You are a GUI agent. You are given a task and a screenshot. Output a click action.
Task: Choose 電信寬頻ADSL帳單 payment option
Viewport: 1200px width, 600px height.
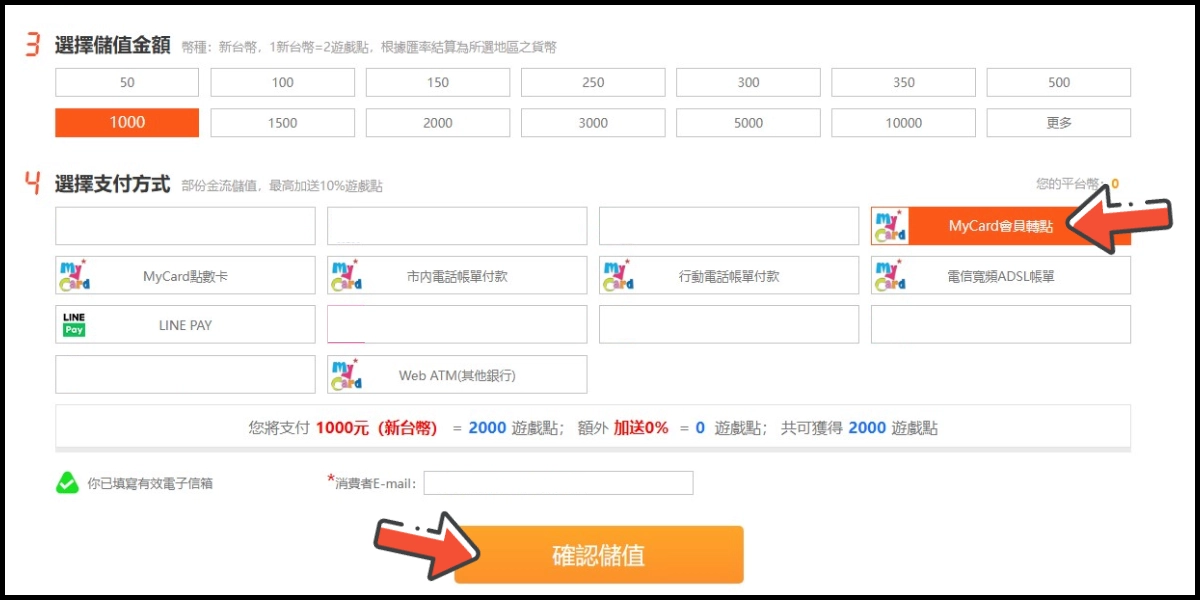(x=1001, y=275)
